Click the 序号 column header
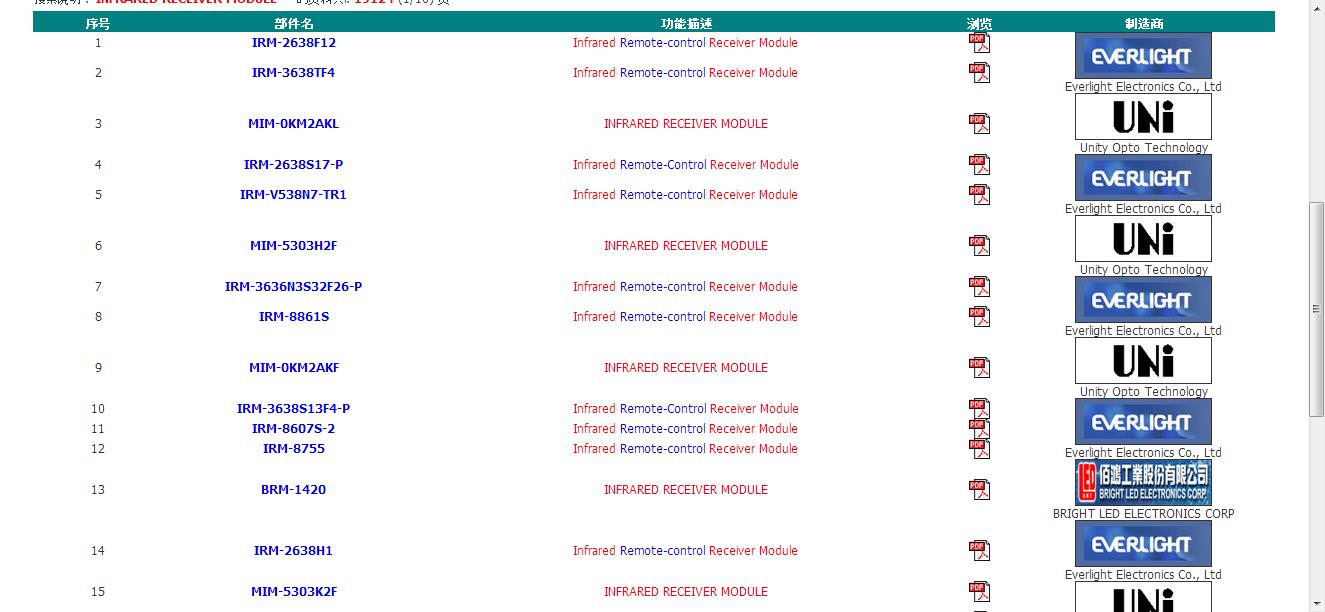Image resolution: width=1325 pixels, height=612 pixels. (98, 24)
